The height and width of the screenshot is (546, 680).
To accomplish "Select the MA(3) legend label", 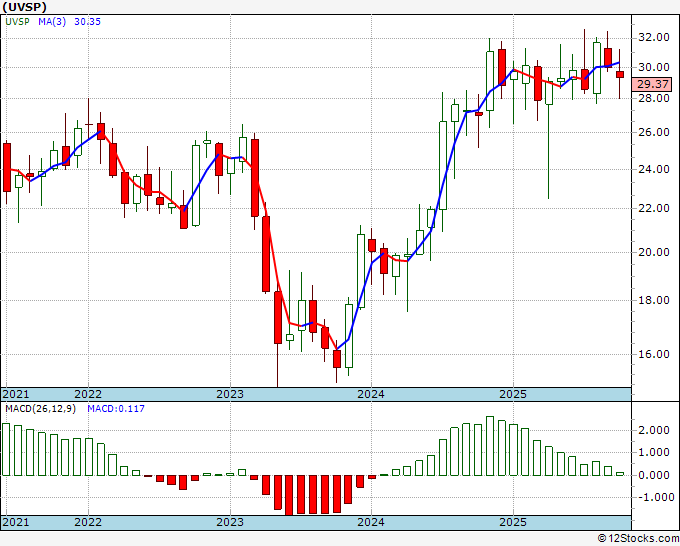I will [x=52, y=21].
